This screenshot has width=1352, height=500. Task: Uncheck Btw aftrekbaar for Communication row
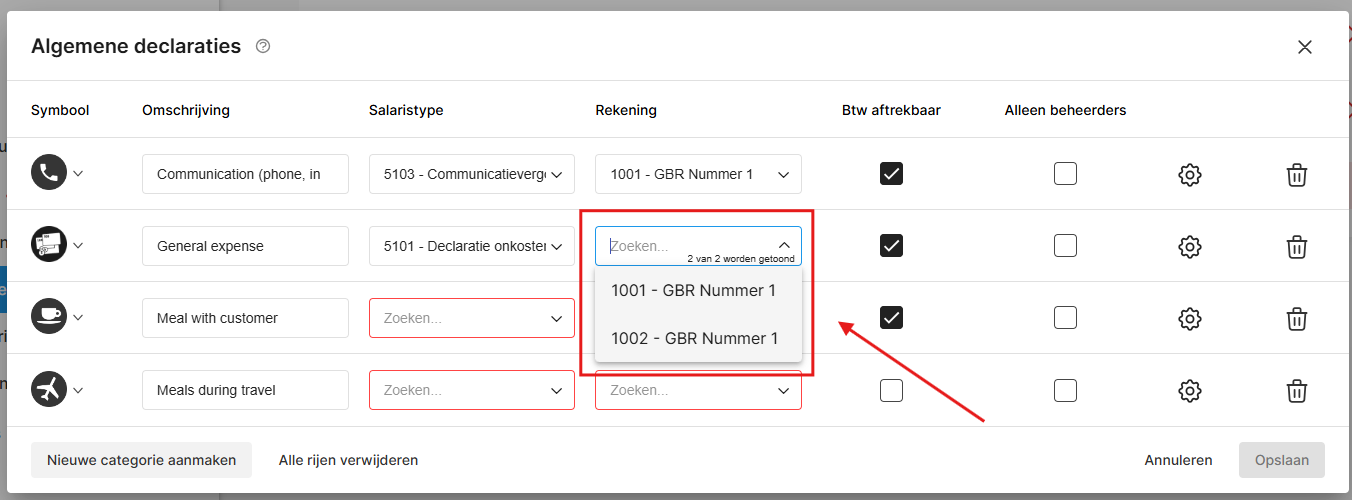pyautogui.click(x=891, y=174)
